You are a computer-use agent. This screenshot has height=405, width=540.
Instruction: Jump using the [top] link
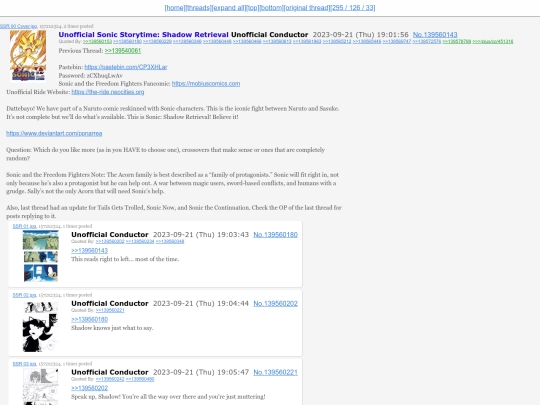[253, 8]
